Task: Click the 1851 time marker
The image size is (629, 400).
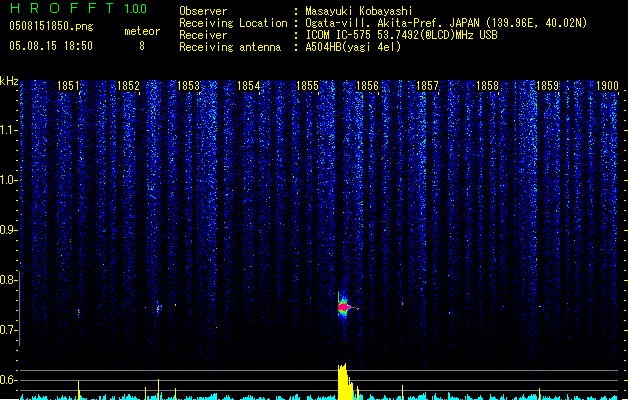Action: point(68,86)
